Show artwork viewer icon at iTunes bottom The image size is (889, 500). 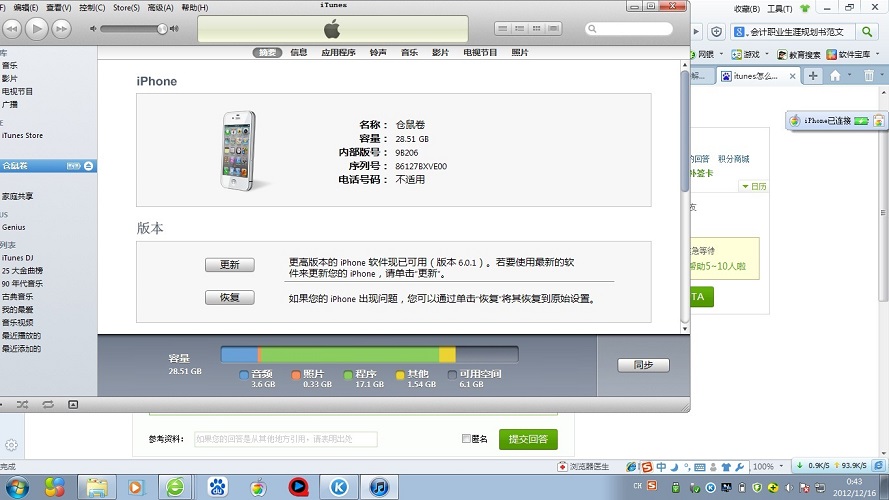(73, 404)
